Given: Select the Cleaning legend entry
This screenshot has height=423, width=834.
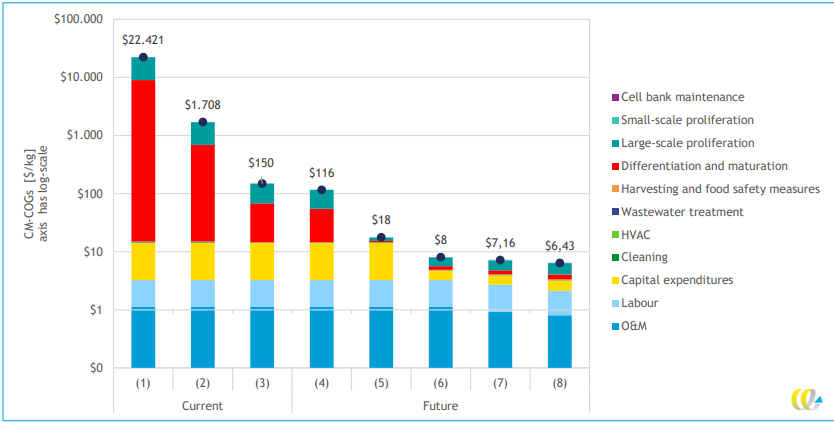Looking at the screenshot, I should [x=644, y=257].
